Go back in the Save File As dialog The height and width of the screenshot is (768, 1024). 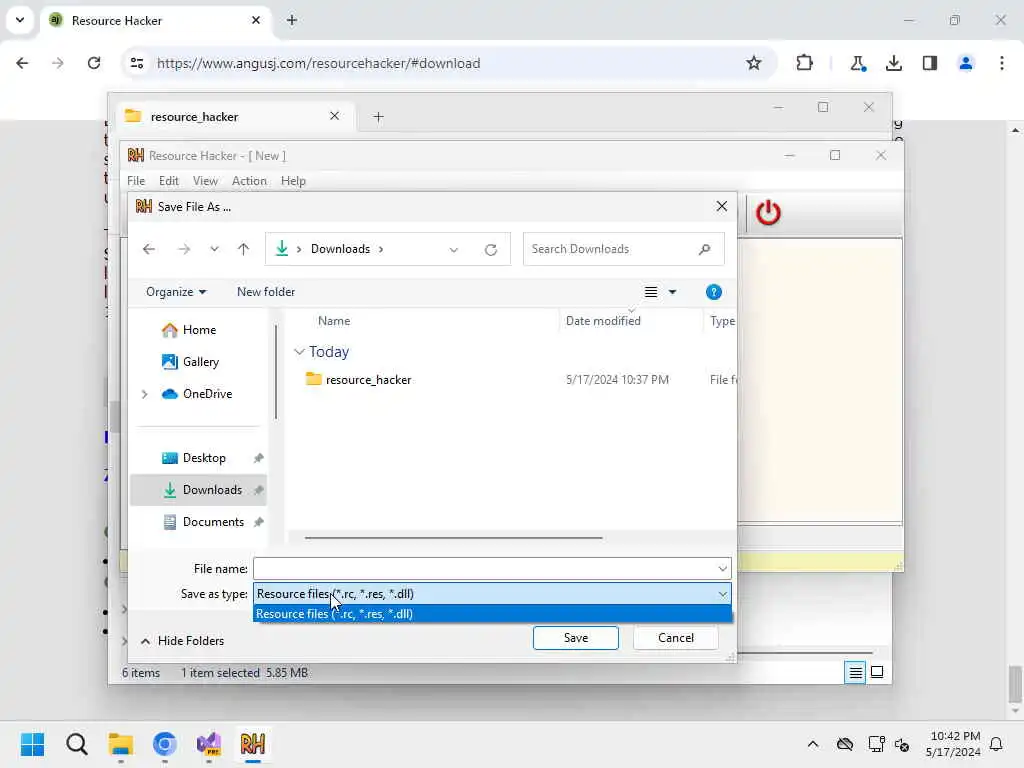149,249
